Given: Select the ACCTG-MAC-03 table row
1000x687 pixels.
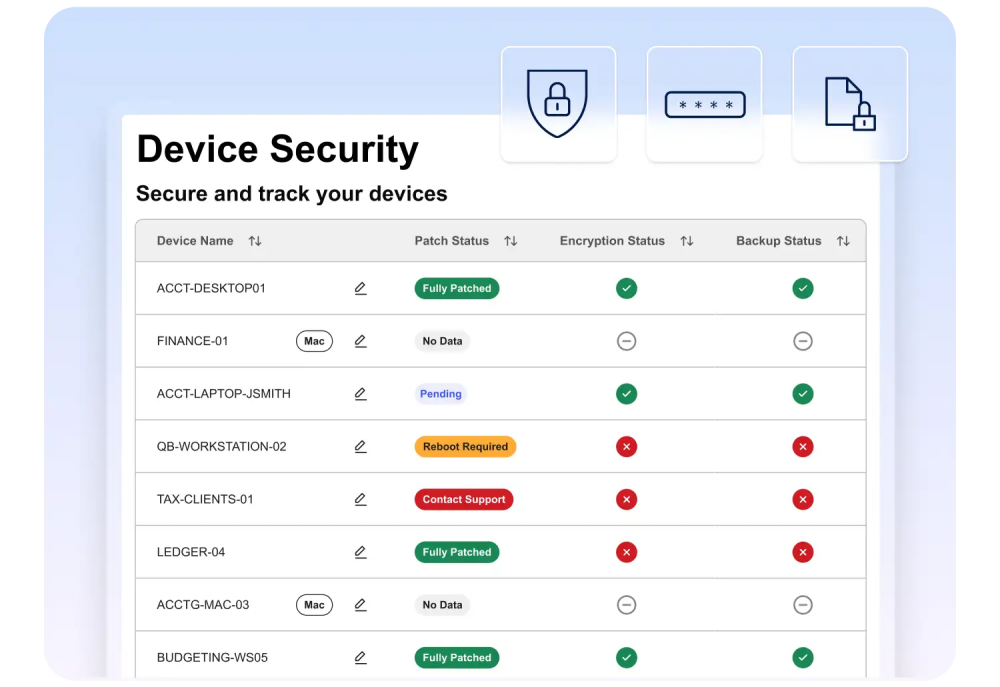Looking at the screenshot, I should click(x=500, y=605).
